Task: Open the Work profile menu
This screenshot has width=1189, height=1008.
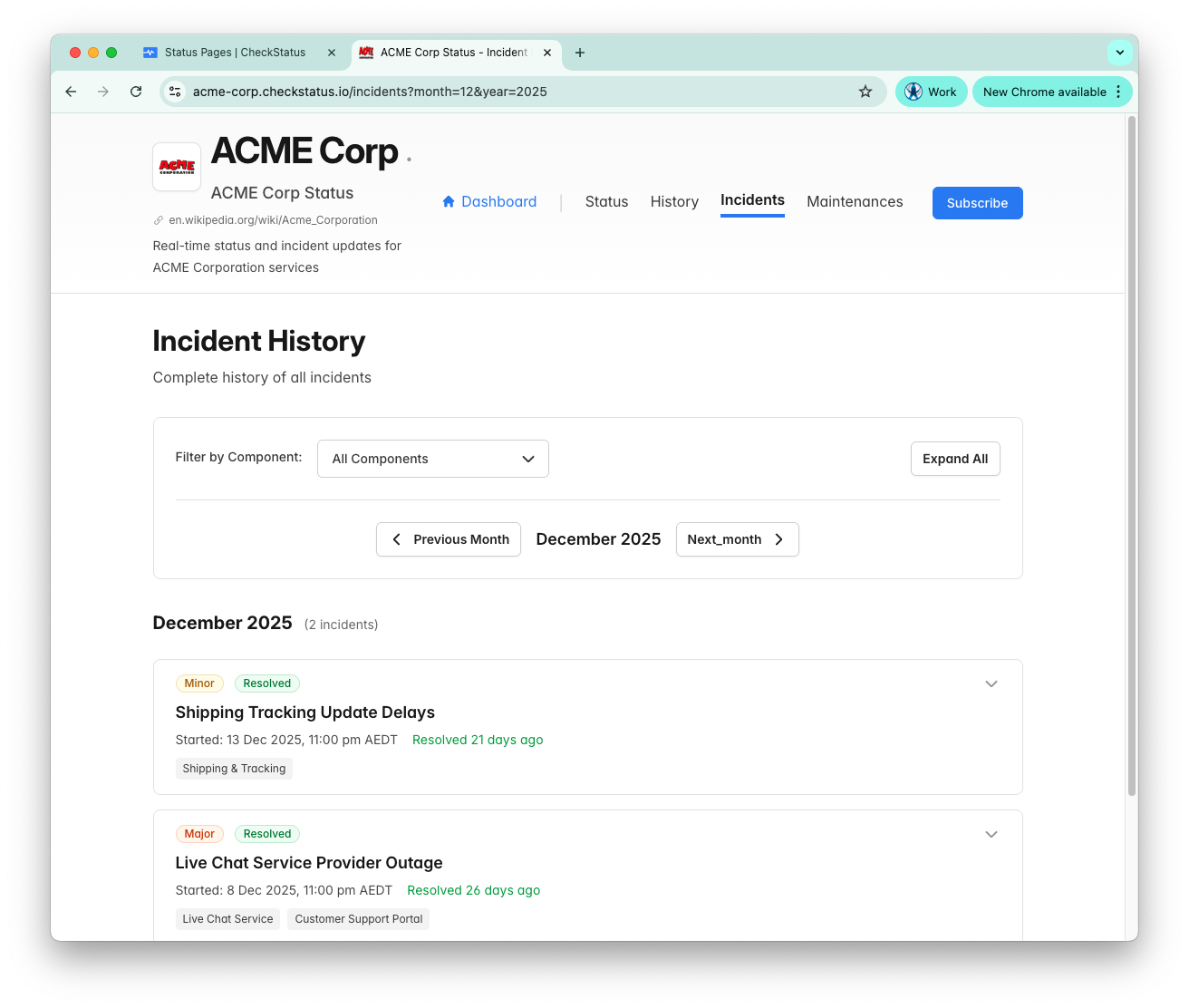Action: click(931, 92)
